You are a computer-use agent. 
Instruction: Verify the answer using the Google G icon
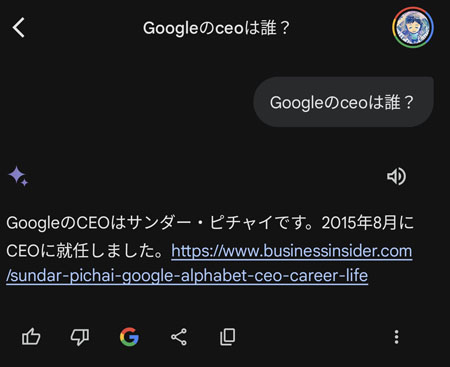tap(129, 337)
